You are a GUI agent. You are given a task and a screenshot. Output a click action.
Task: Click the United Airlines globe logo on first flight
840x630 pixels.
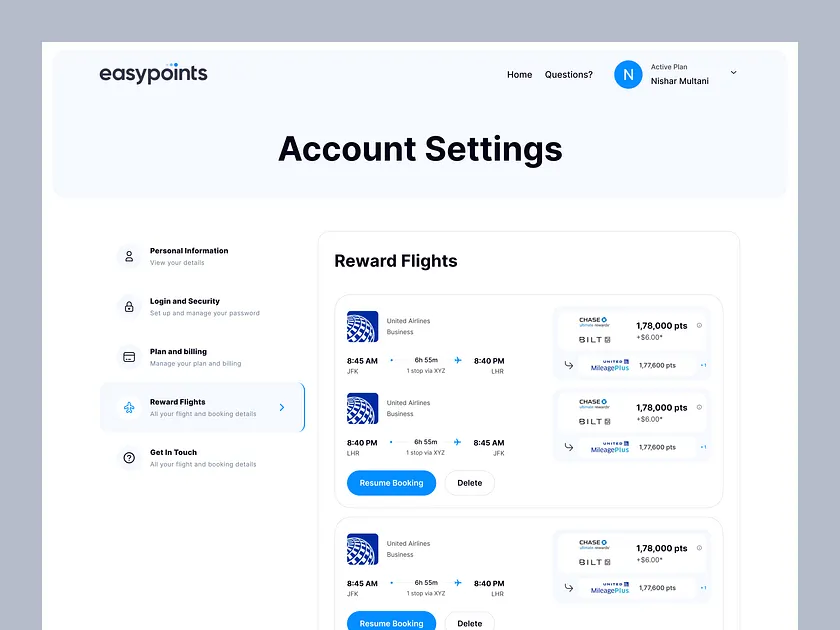(362, 326)
